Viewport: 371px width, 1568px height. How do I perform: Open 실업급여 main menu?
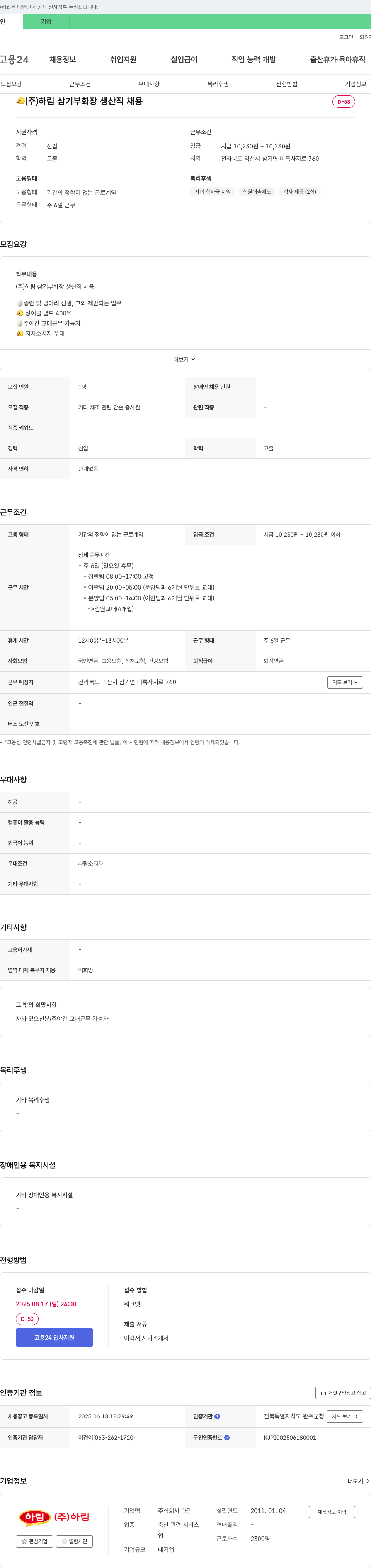point(184,60)
